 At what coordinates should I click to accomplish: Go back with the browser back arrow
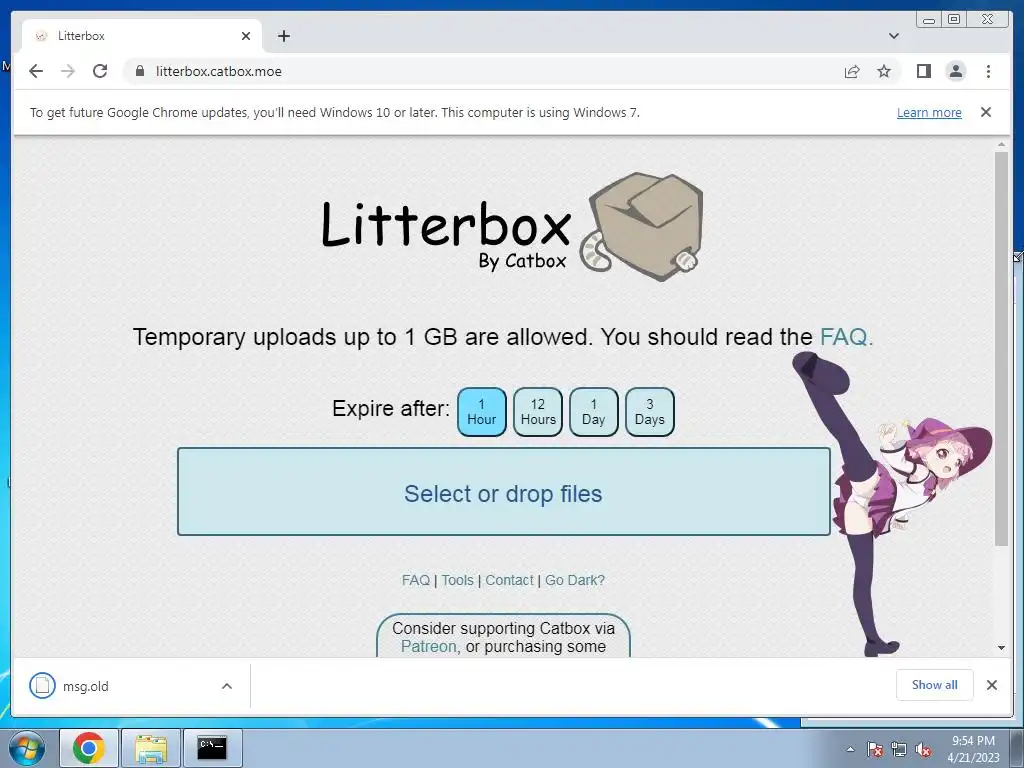tap(36, 71)
